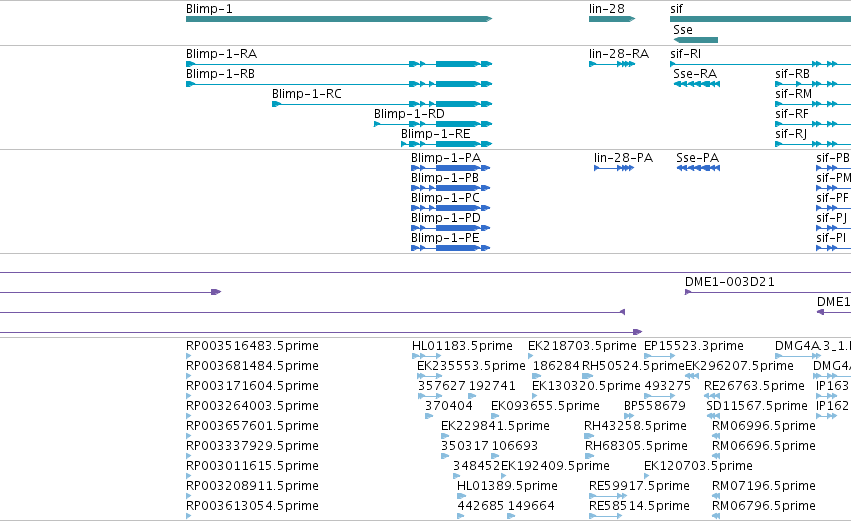Select the RP003264003.5prime label
The height and width of the screenshot is (521, 851).
tap(252, 406)
